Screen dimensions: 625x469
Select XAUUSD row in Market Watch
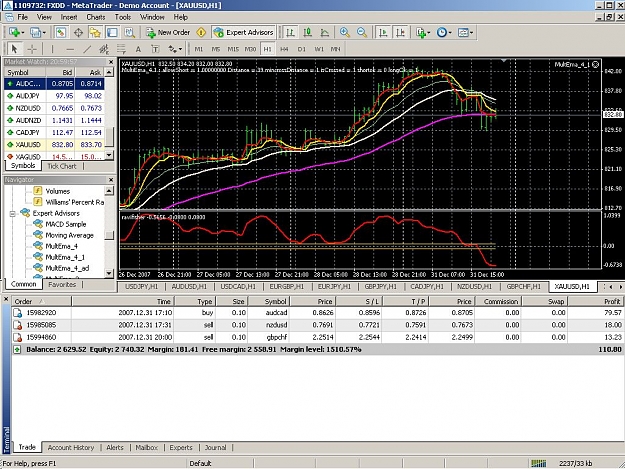pyautogui.click(x=54, y=145)
